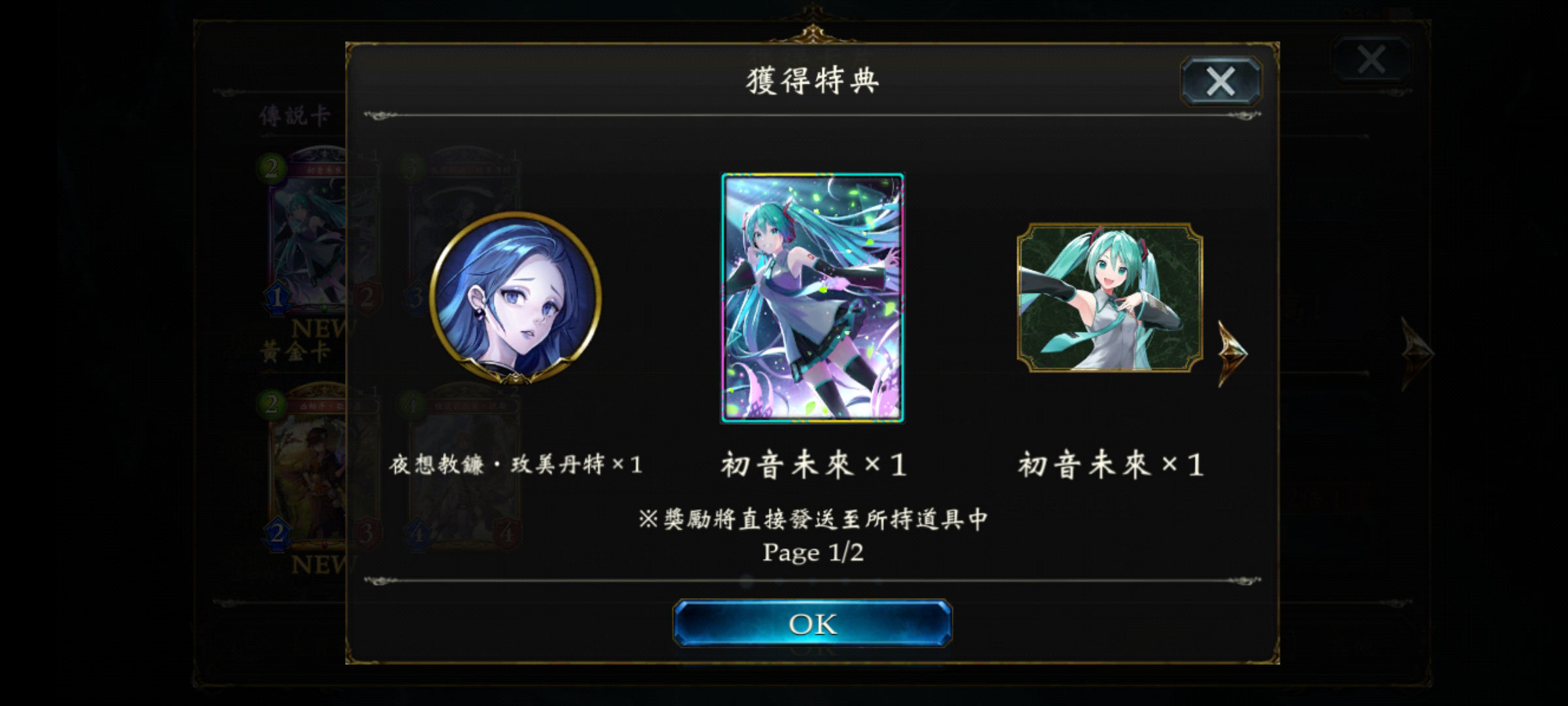Confirm rewards with the OK button
Viewport: 1568px width, 706px height.
coord(812,624)
